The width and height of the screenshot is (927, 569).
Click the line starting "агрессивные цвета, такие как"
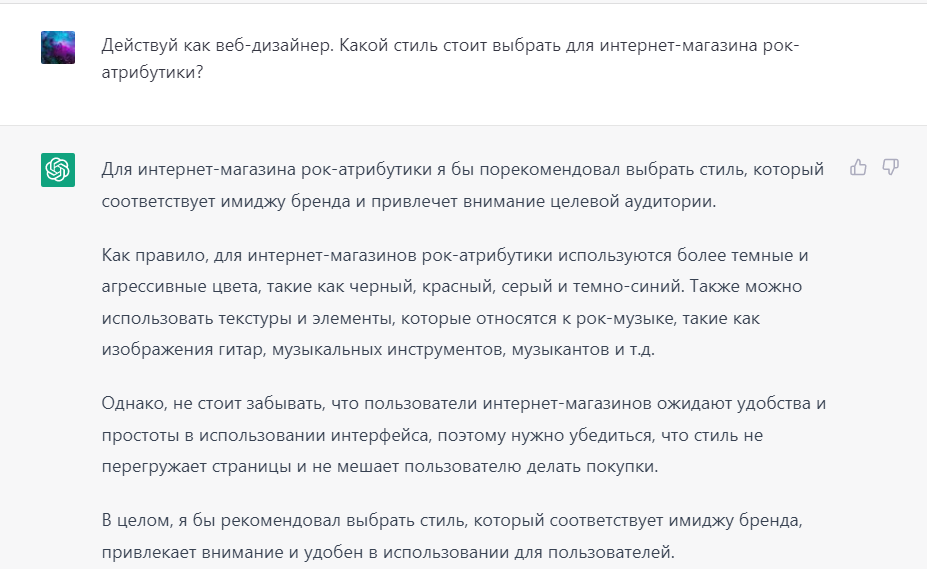(452, 287)
